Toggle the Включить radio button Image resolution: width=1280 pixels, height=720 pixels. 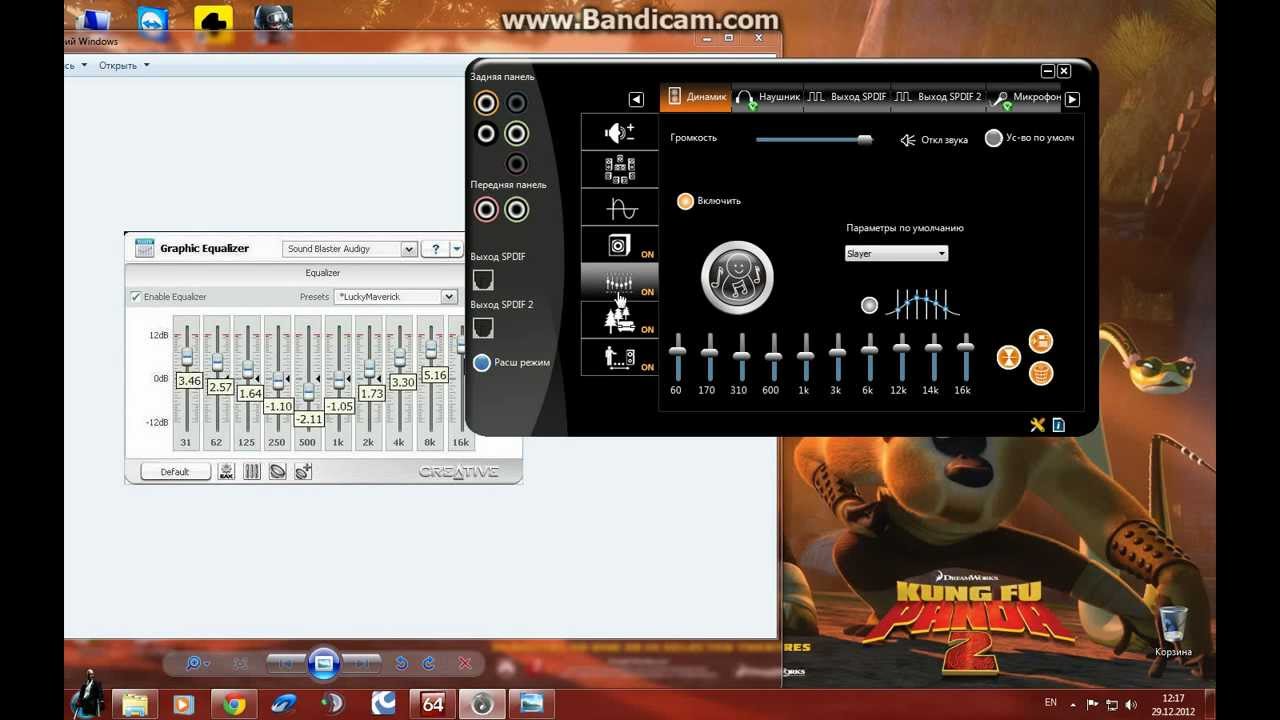pyautogui.click(x=685, y=201)
